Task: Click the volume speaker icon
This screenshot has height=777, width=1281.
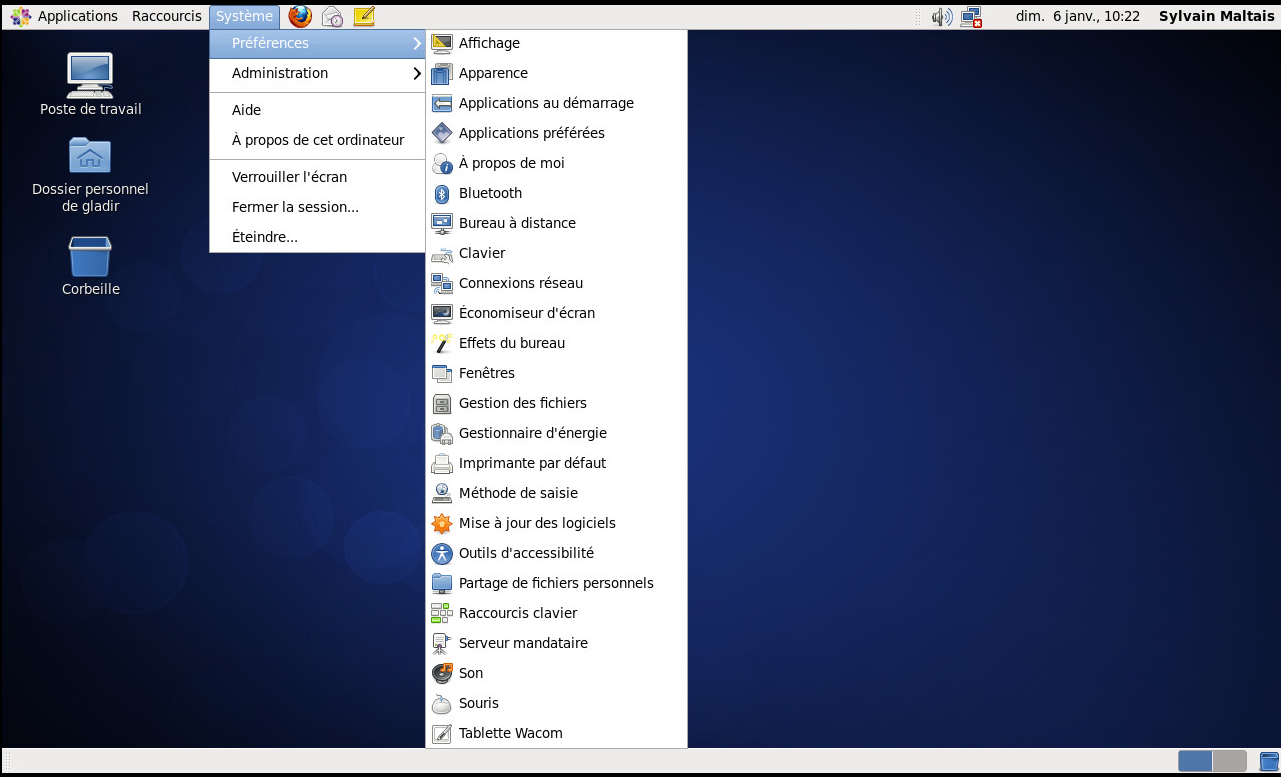Action: pos(941,16)
